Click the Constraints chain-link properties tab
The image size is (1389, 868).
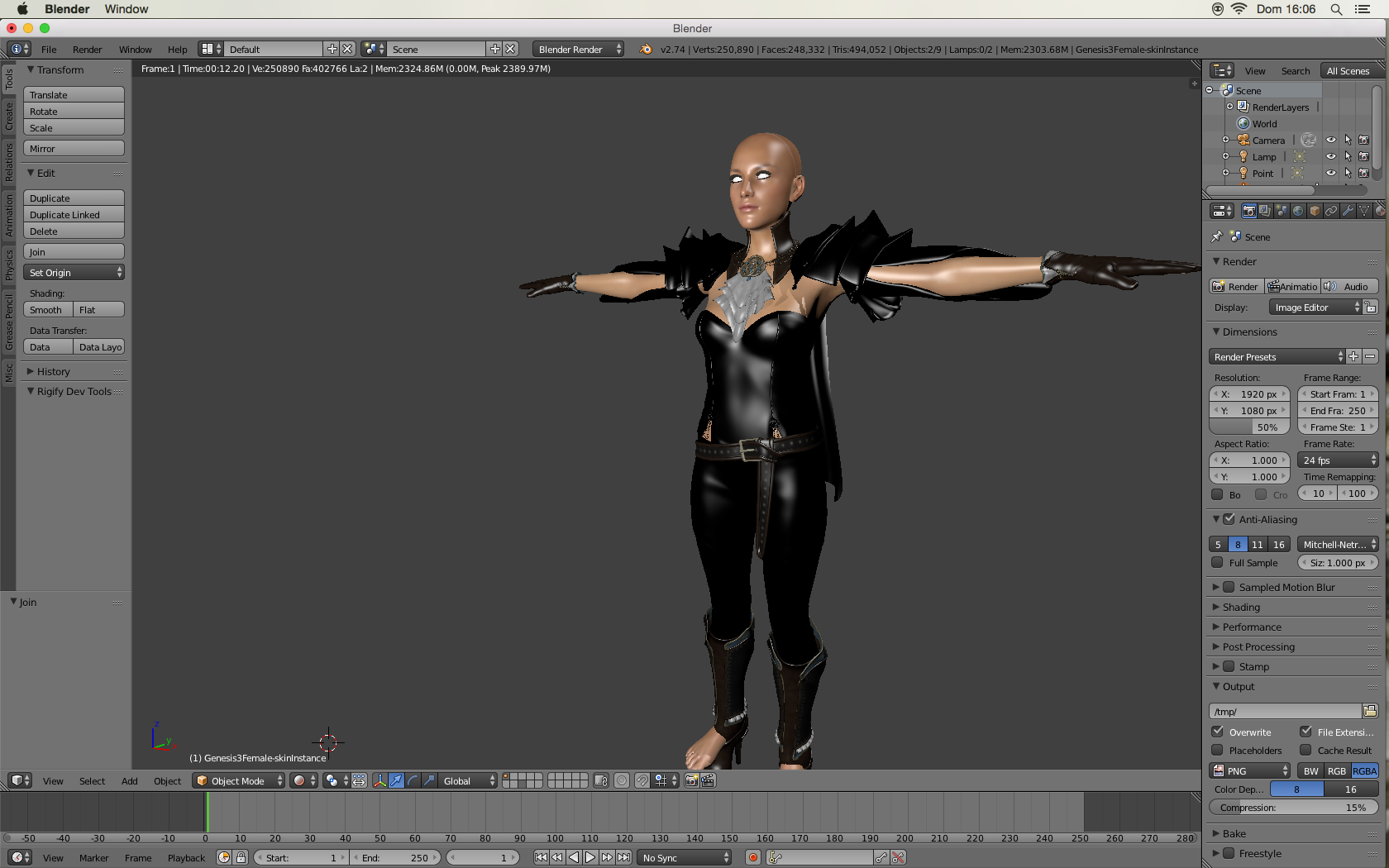[1331, 211]
